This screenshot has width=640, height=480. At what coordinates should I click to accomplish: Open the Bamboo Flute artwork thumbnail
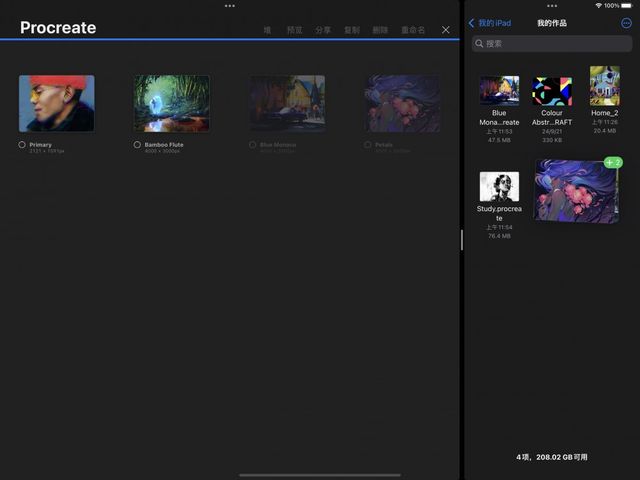[x=172, y=103]
